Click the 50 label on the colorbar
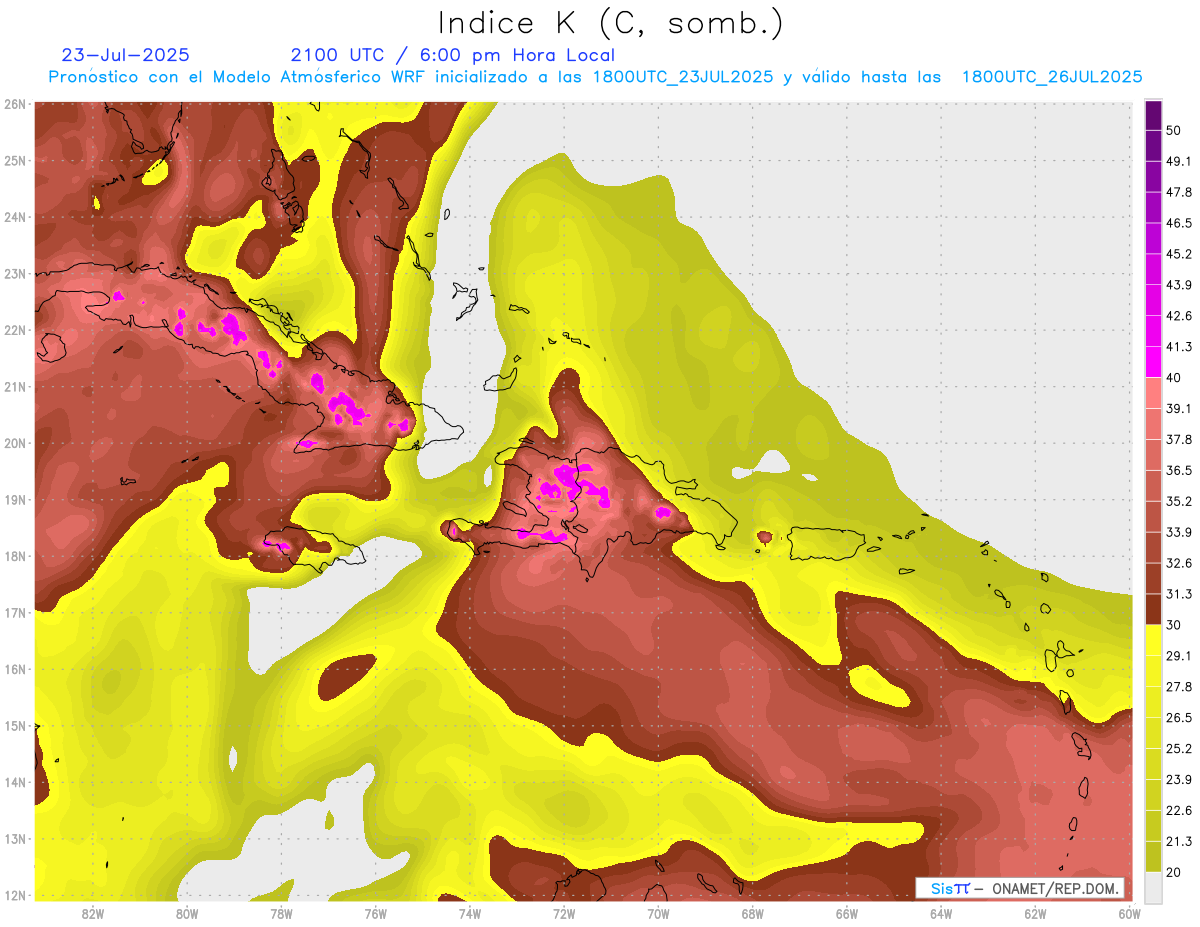This screenshot has height=927, width=1200. pyautogui.click(x=1176, y=132)
